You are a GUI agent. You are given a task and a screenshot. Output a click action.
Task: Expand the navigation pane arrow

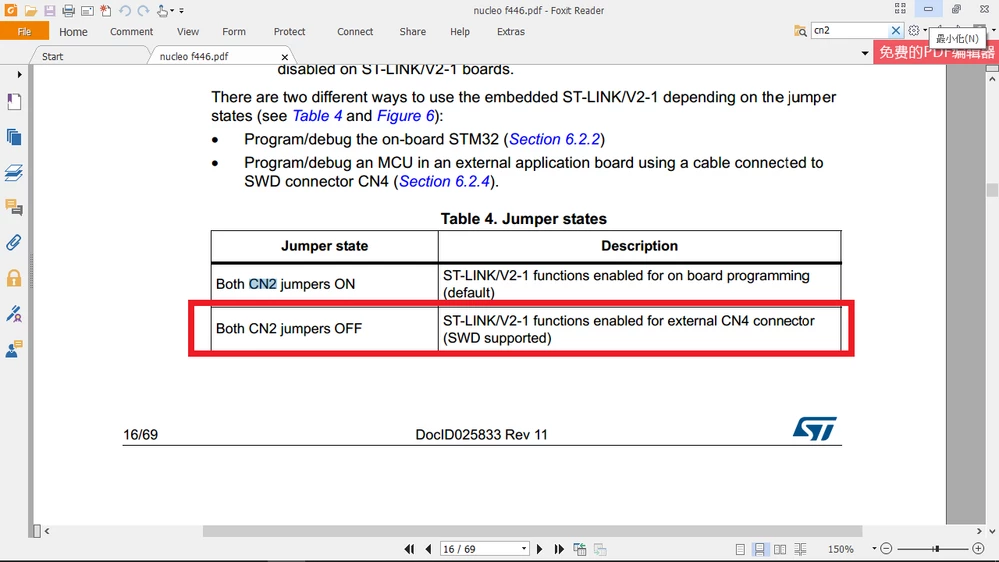[20, 75]
